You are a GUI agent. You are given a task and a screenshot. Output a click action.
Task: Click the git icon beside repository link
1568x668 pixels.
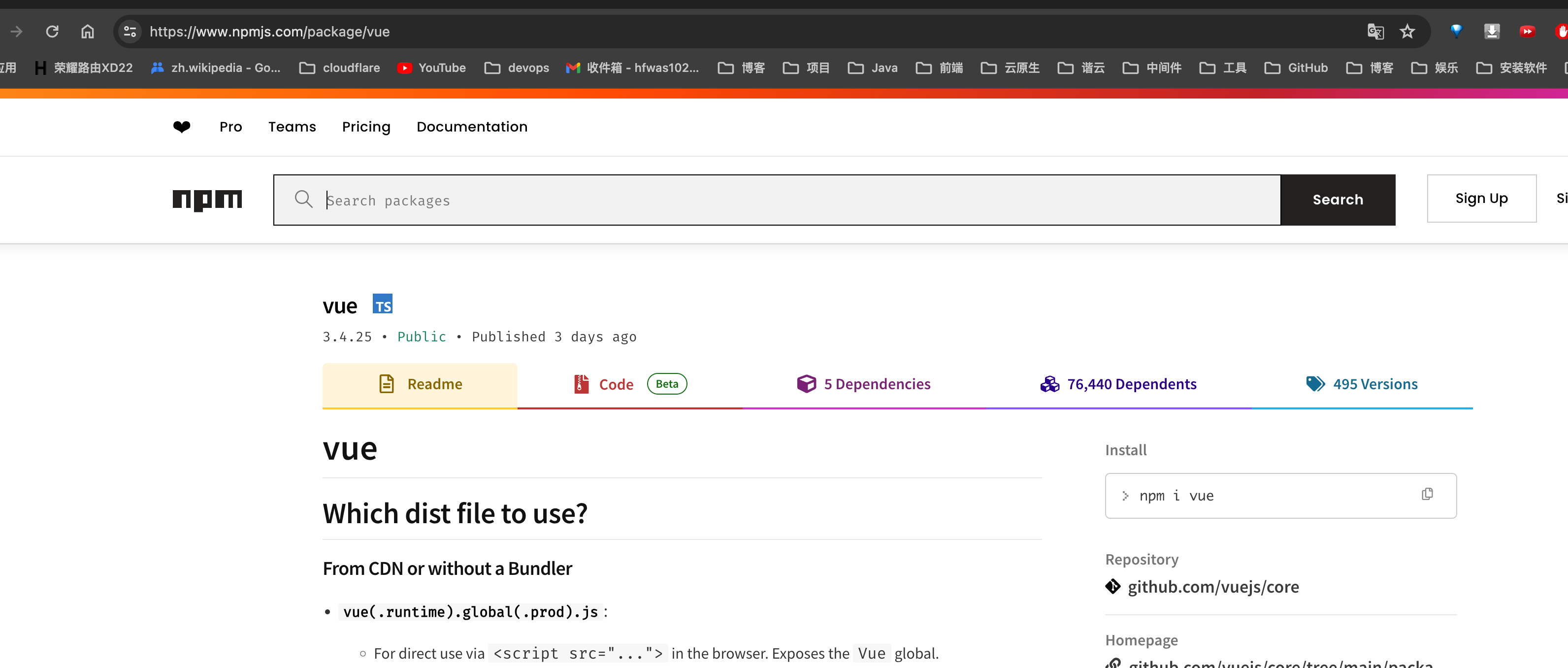[x=1112, y=586]
